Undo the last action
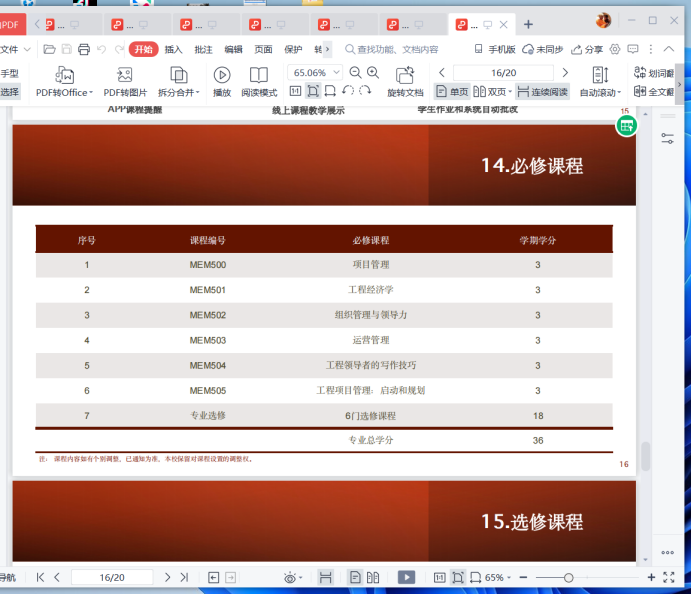The height and width of the screenshot is (594, 692). tap(102, 49)
